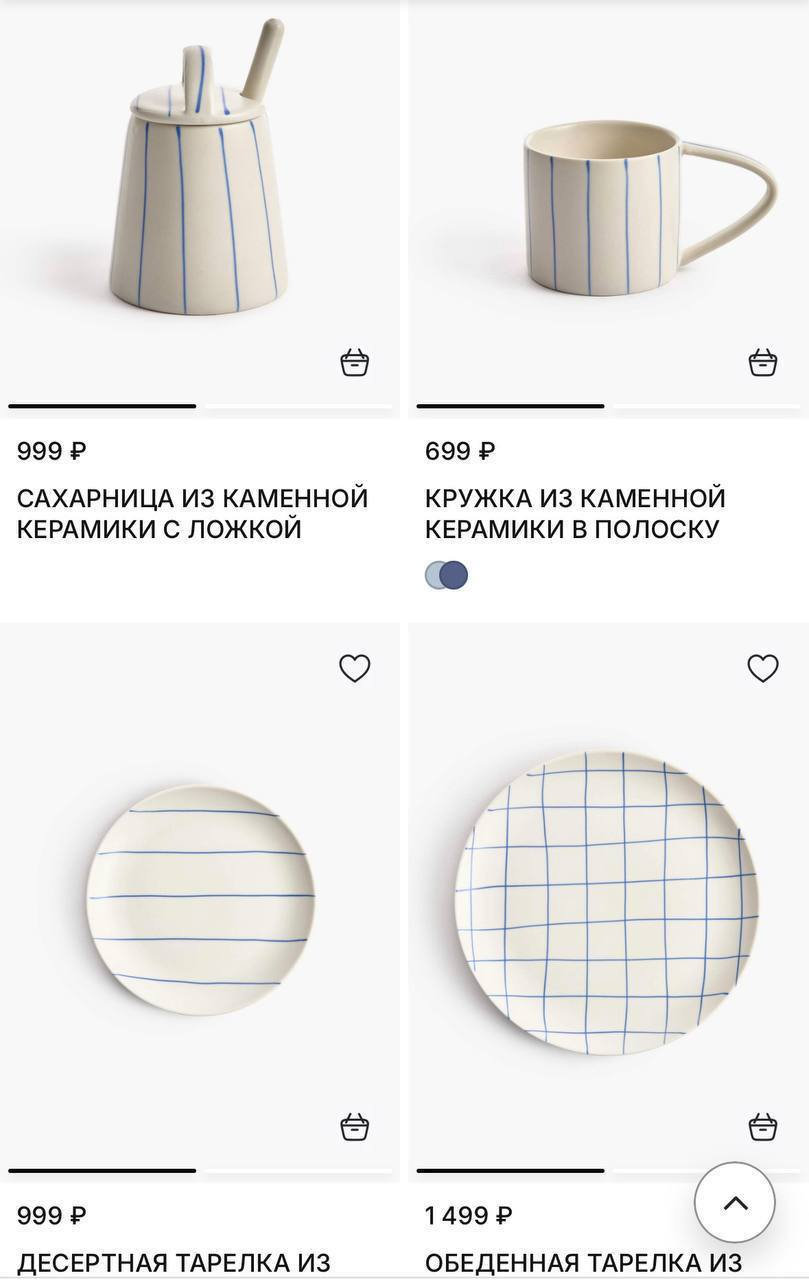
Task: Open the КРУЖКА ИЗ КАМЕННОЙ КЕРАМИКИ product title
Action: coord(575,513)
